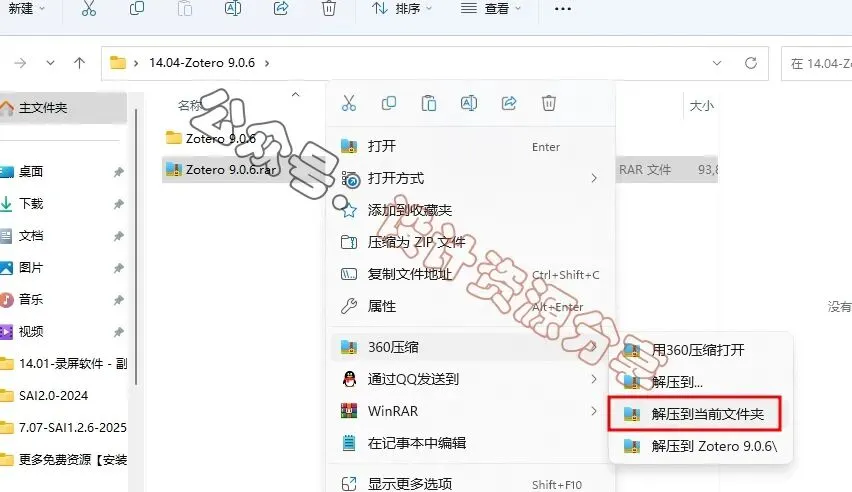The height and width of the screenshot is (492, 852).
Task: Click the Share icon in the context menu
Action: click(509, 103)
